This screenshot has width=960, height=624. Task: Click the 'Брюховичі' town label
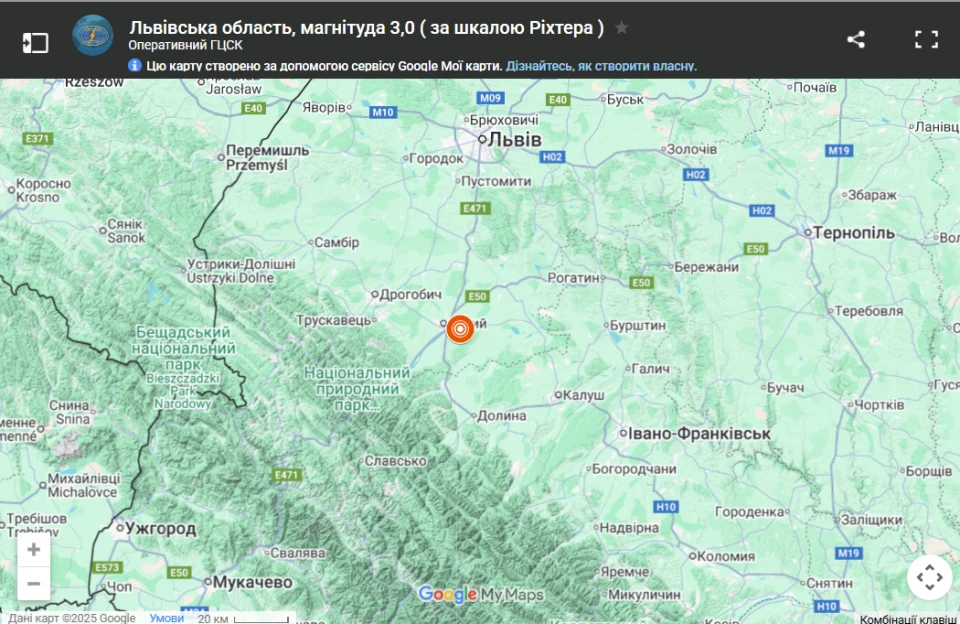[x=504, y=120]
